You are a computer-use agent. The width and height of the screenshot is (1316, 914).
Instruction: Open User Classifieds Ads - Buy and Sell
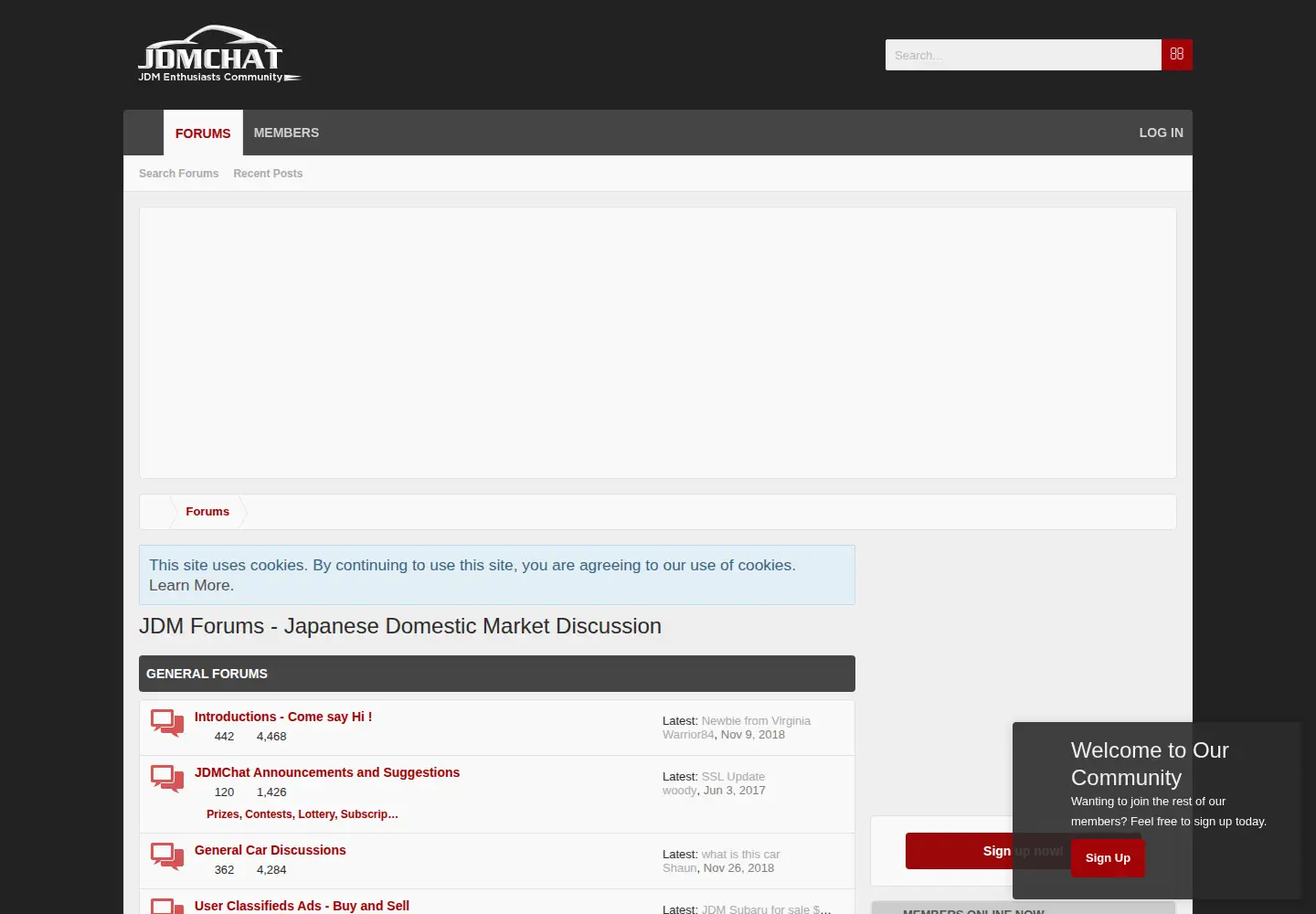point(302,906)
